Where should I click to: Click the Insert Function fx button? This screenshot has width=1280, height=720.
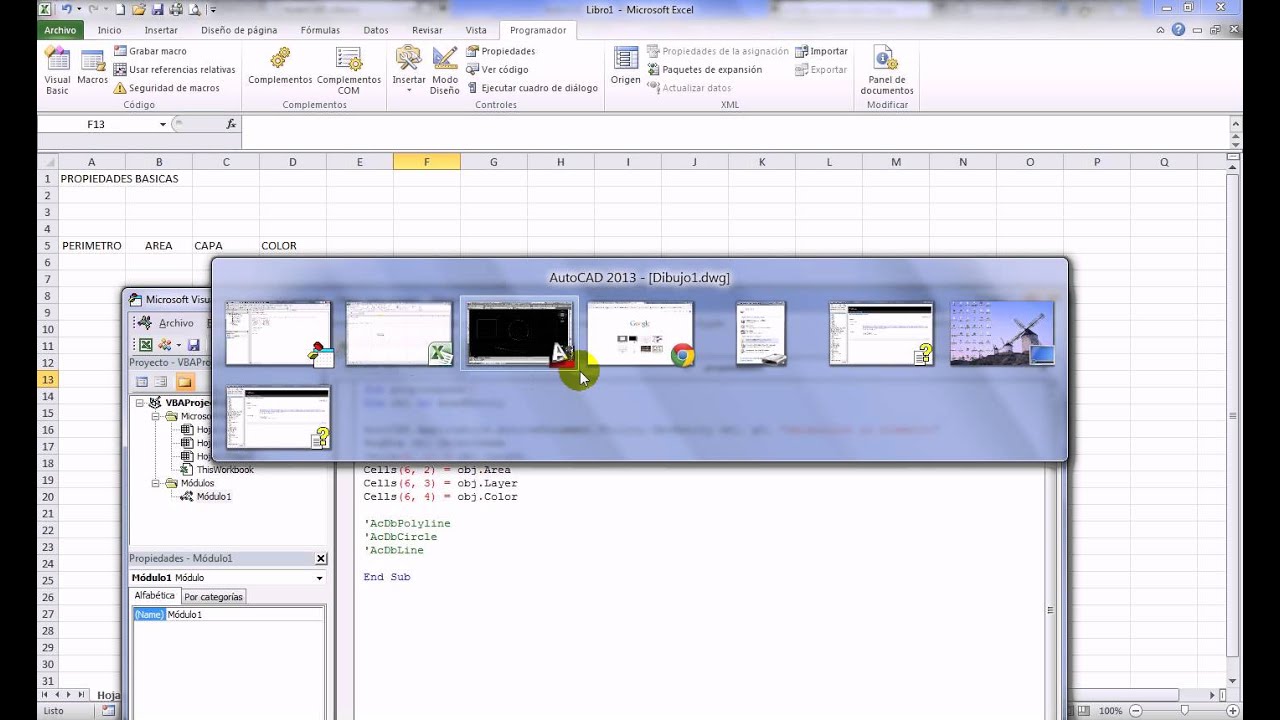(231, 124)
